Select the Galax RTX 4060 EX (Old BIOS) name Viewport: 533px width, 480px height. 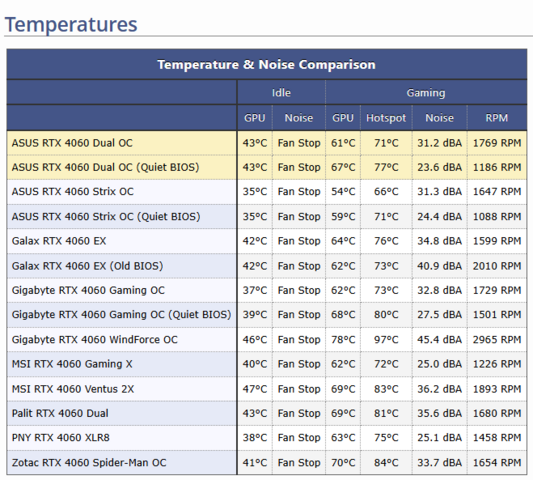pyautogui.click(x=87, y=266)
